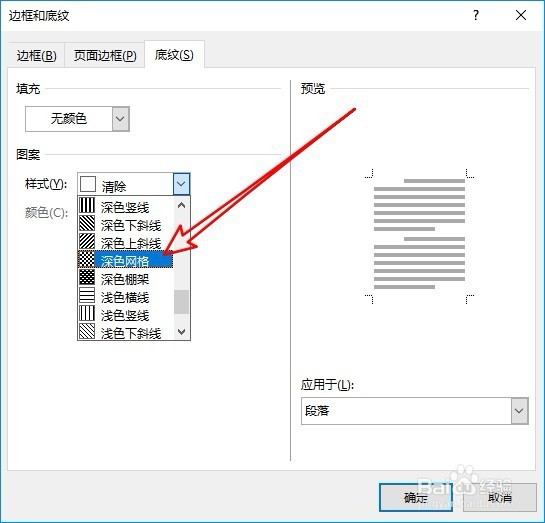Choose 浅色下斜线 pattern from list
This screenshot has width=545, height=523.
pyautogui.click(x=125, y=332)
